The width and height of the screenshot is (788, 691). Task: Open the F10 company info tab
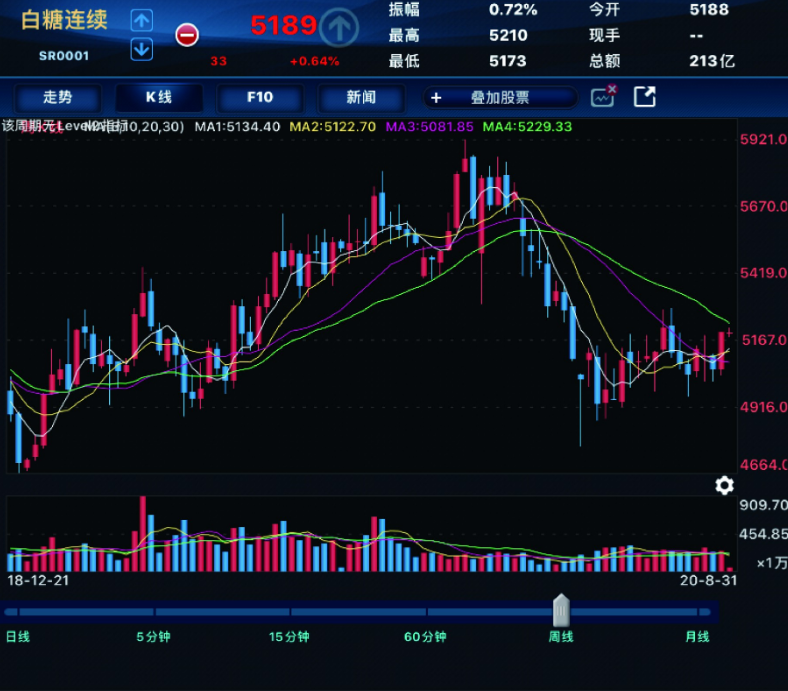(260, 98)
